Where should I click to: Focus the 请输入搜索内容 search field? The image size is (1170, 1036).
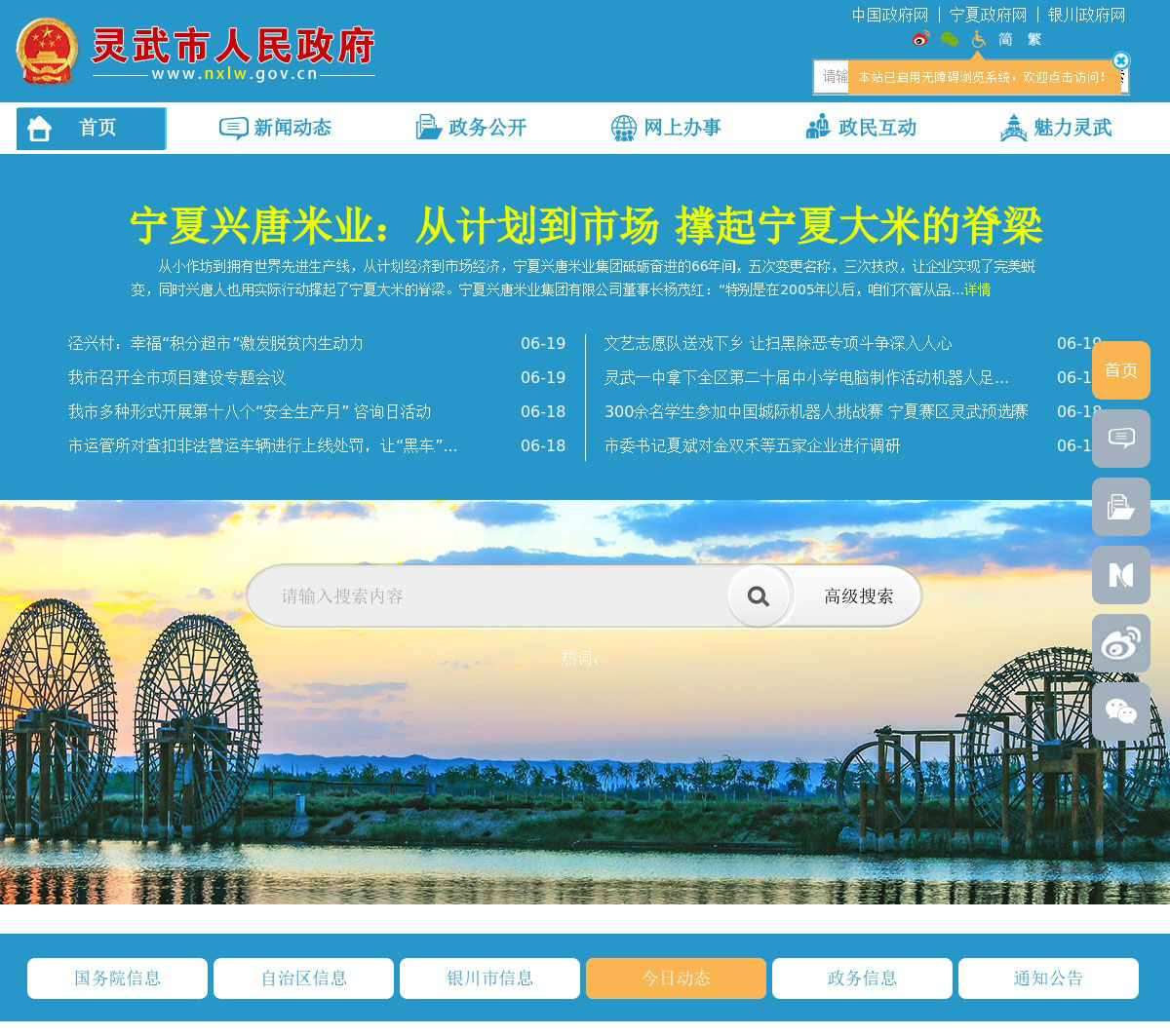click(487, 596)
